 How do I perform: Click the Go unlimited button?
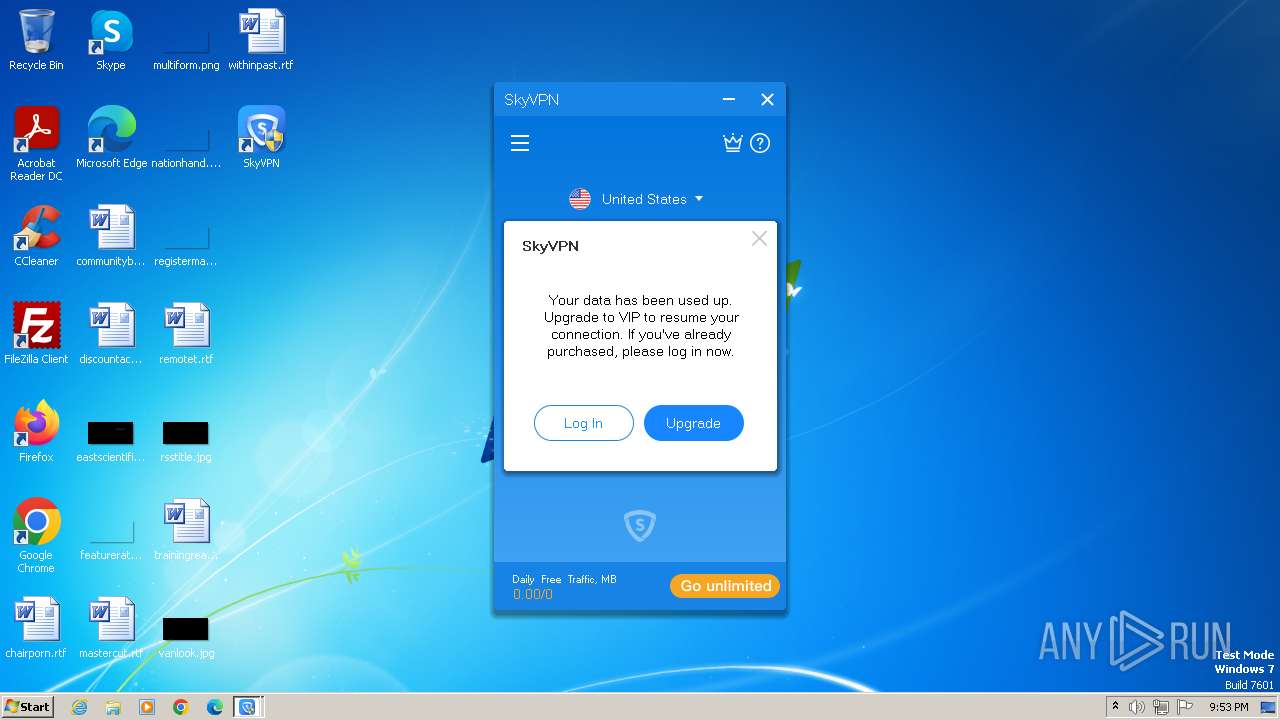[x=725, y=586]
